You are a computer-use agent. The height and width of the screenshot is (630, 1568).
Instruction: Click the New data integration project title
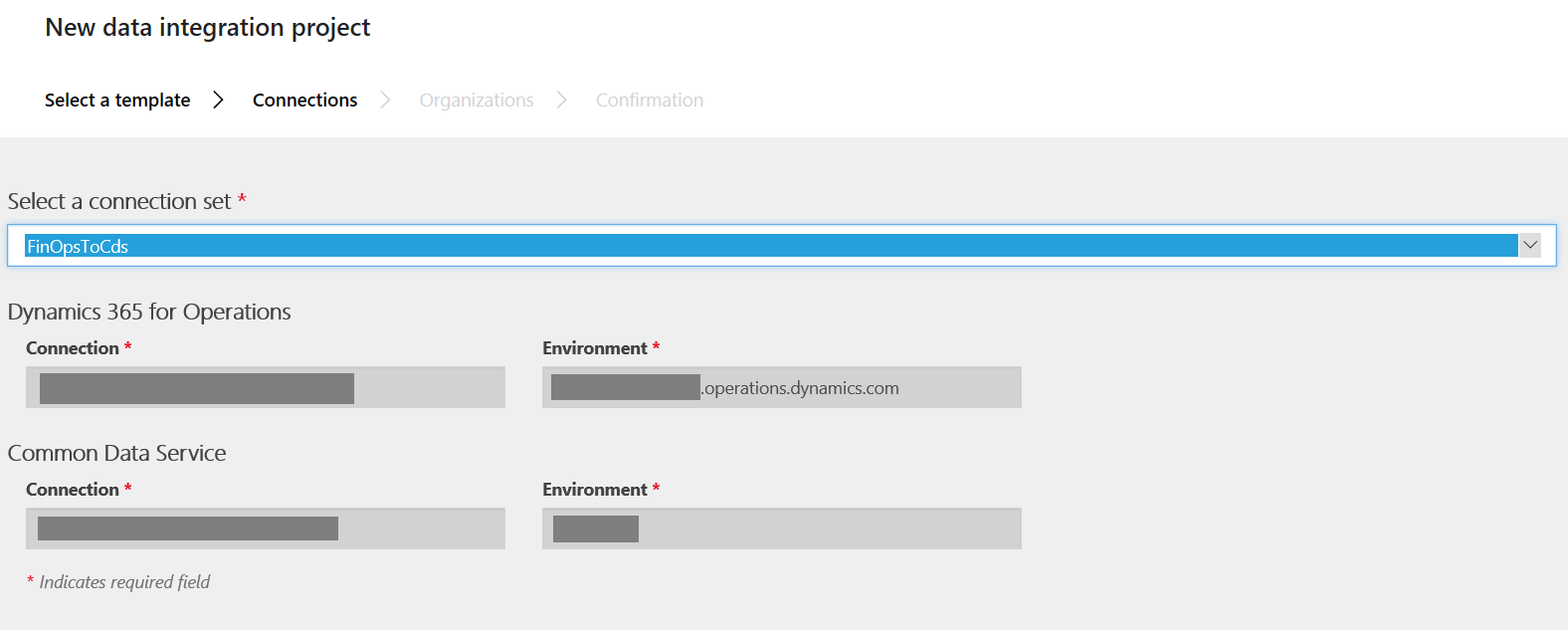tap(207, 28)
